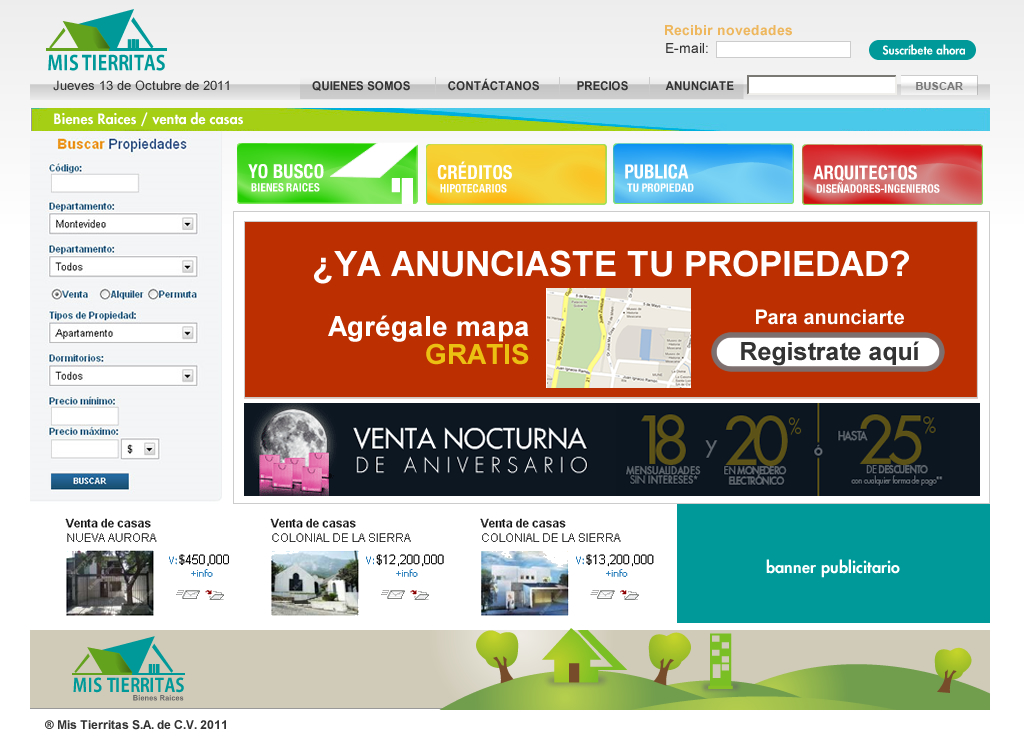1024x750 pixels.
Task: Click the Regístrate aquí button
Action: click(x=828, y=352)
